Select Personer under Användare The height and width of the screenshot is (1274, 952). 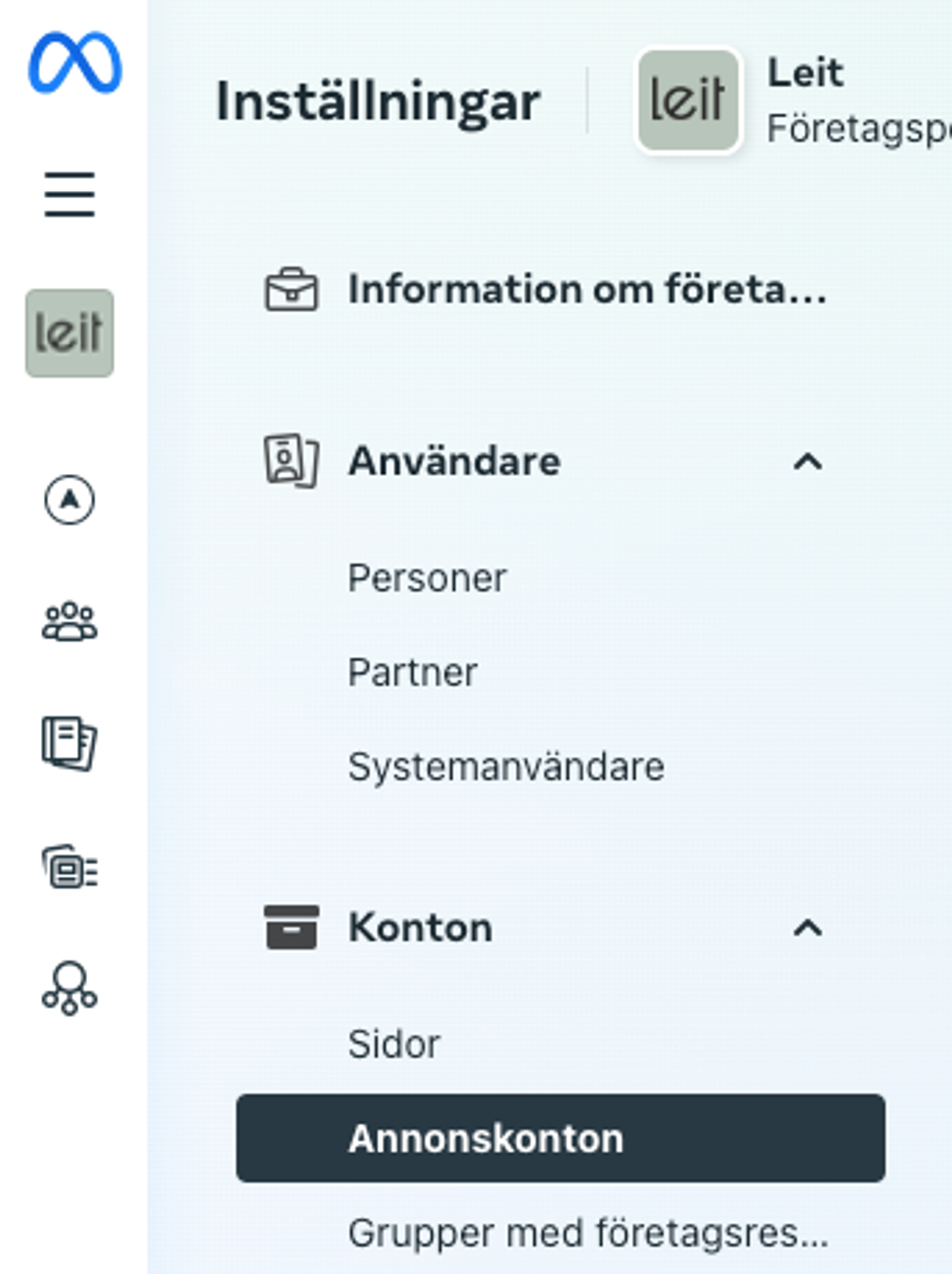[427, 578]
